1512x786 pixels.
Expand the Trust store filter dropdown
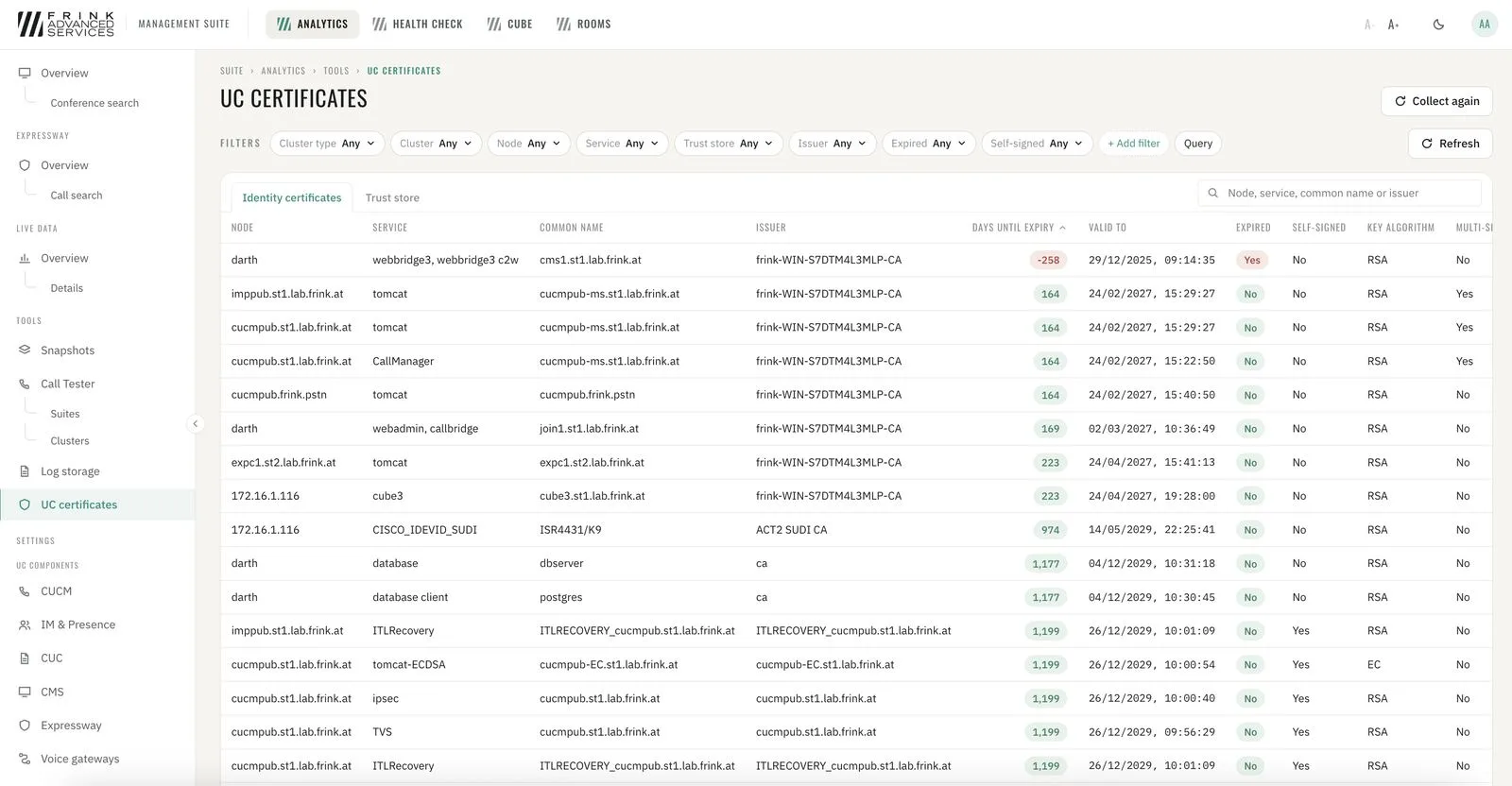pos(729,144)
